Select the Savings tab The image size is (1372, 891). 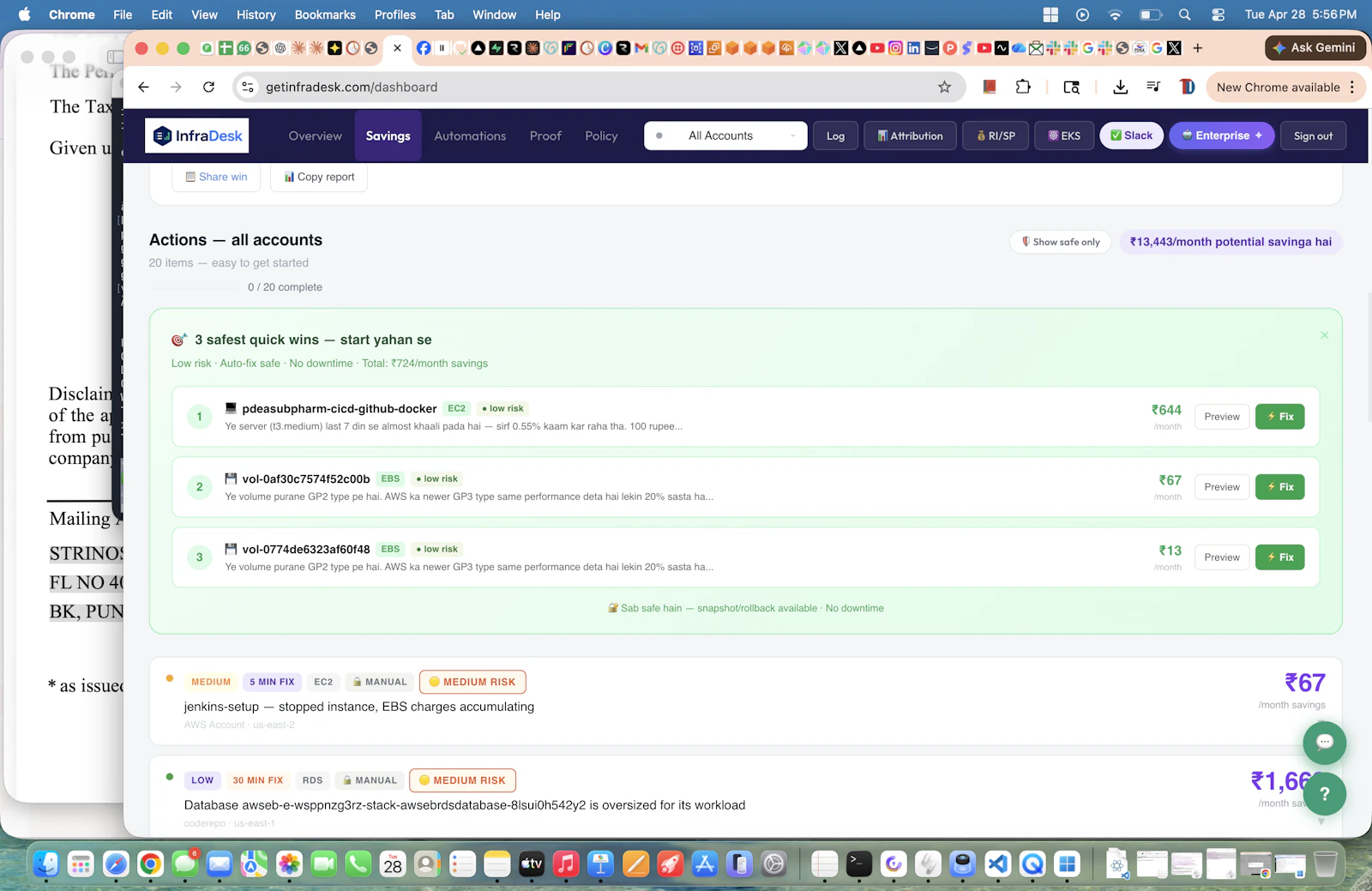pos(388,135)
